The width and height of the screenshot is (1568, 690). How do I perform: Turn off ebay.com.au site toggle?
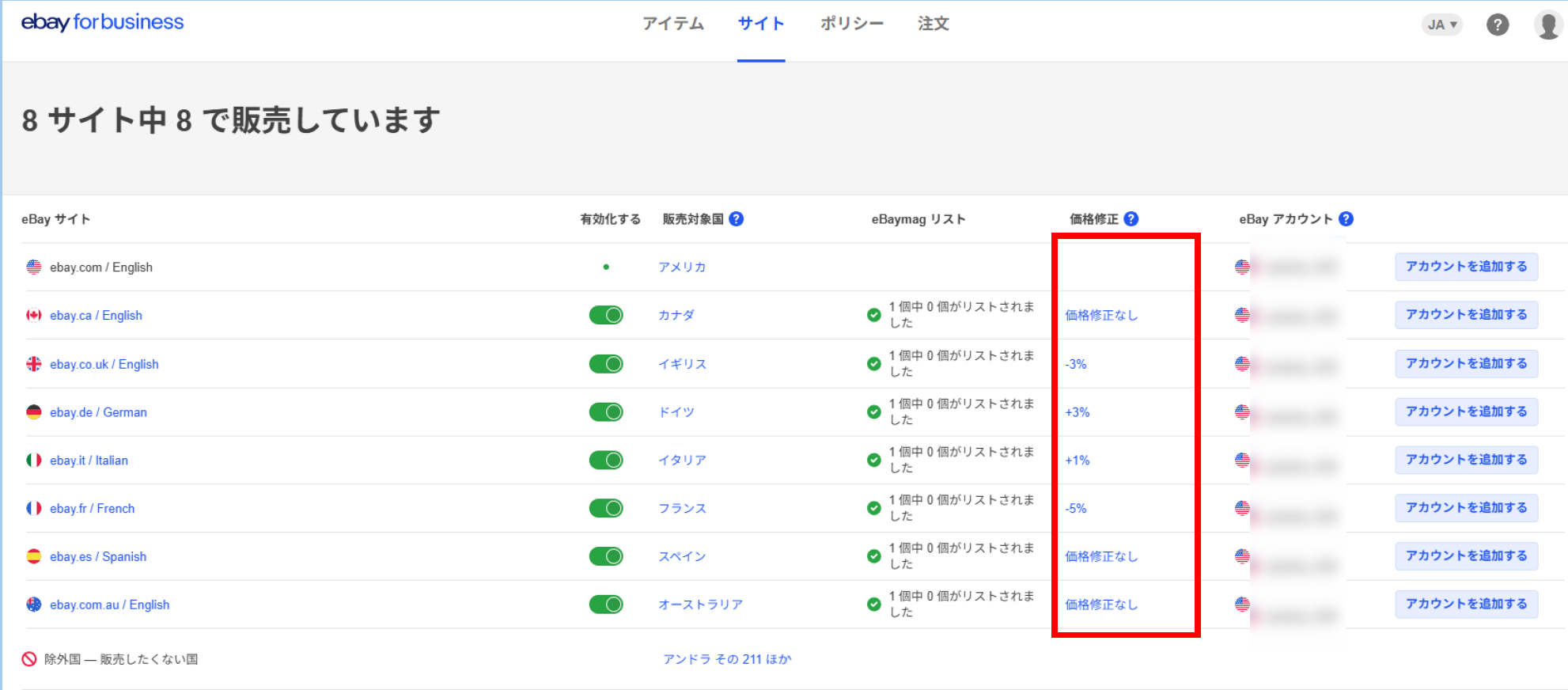tap(606, 605)
